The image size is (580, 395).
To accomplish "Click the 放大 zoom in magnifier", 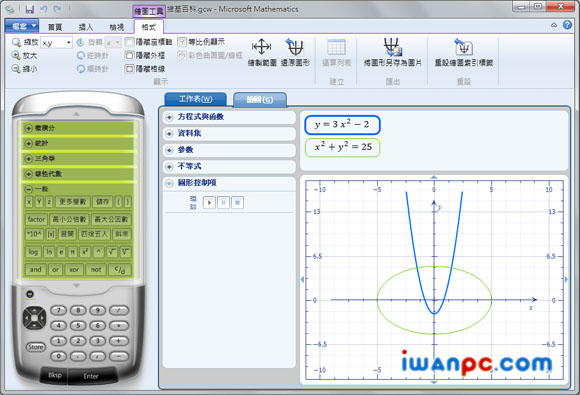I will tap(16, 55).
